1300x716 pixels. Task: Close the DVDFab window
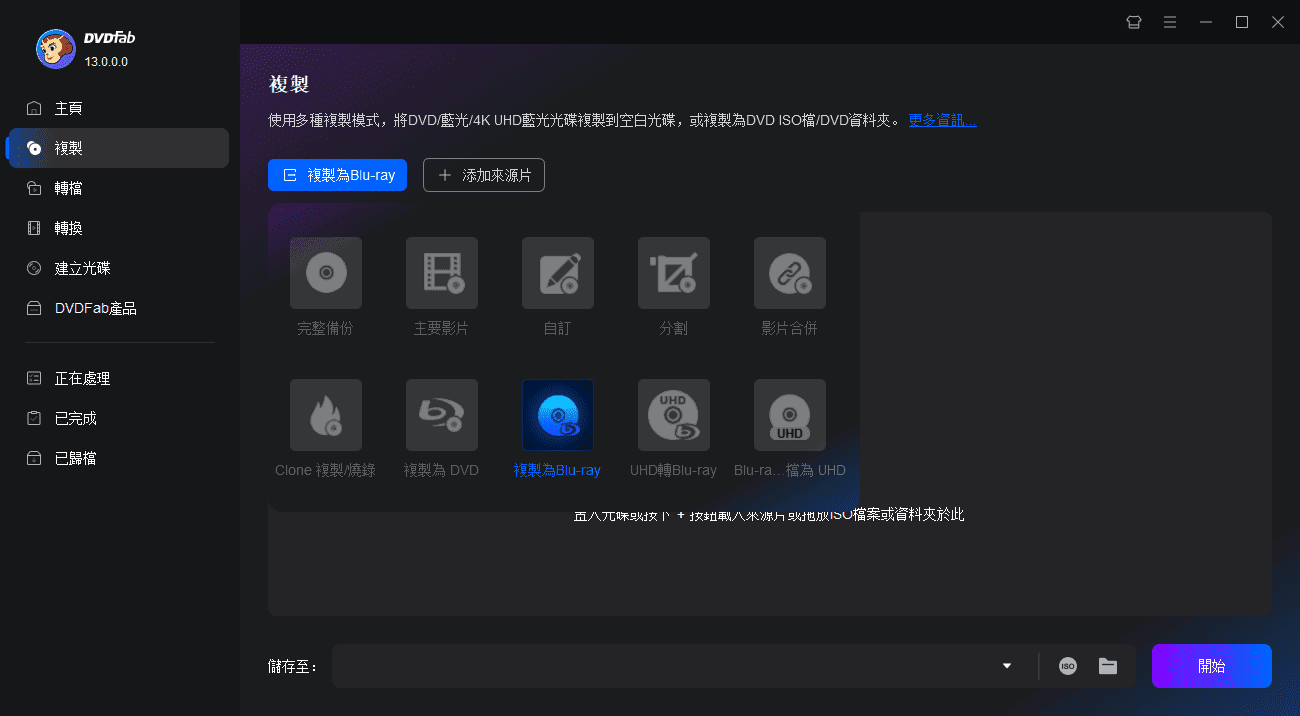tap(1278, 22)
